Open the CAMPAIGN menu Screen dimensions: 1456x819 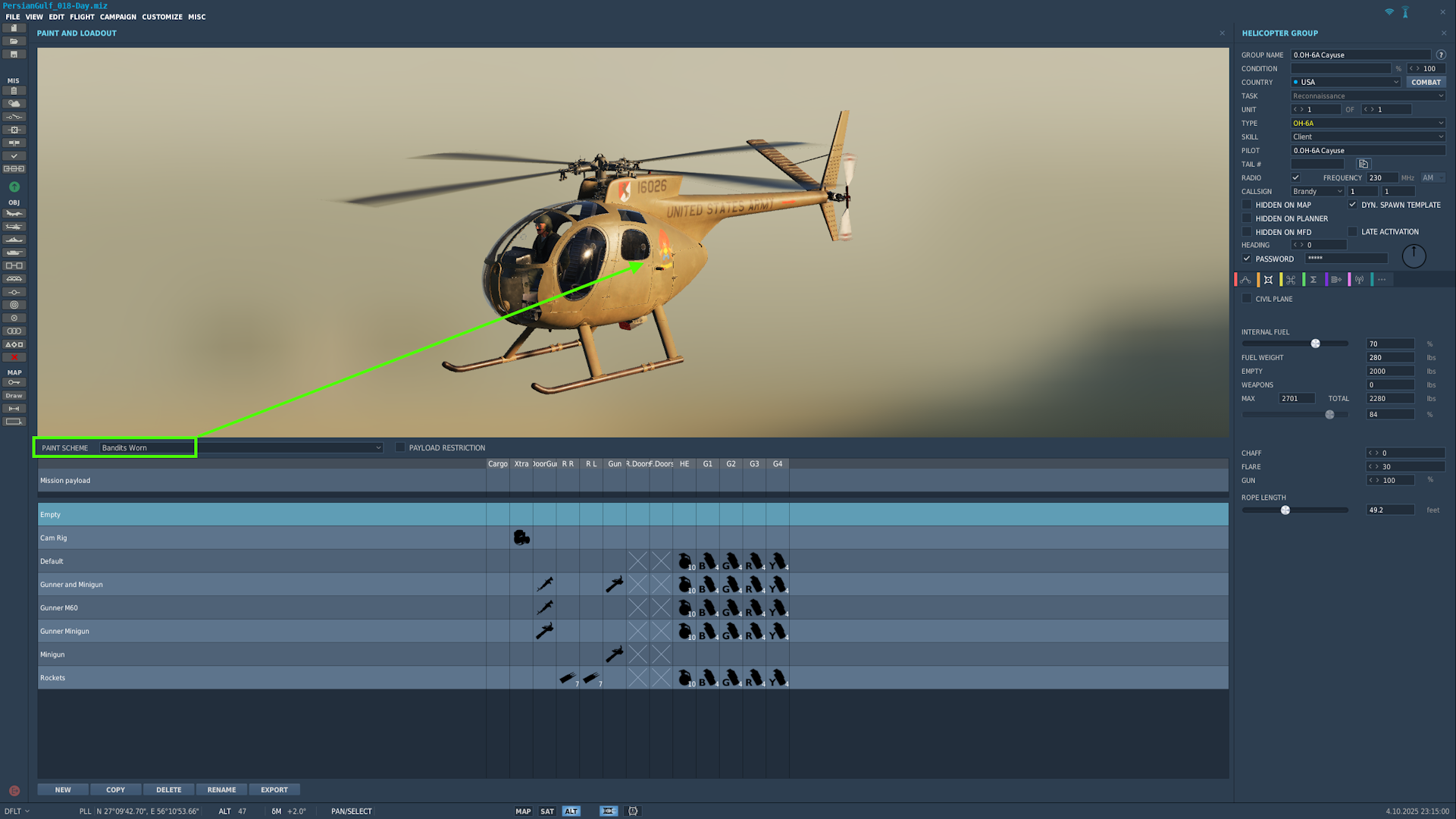(117, 17)
